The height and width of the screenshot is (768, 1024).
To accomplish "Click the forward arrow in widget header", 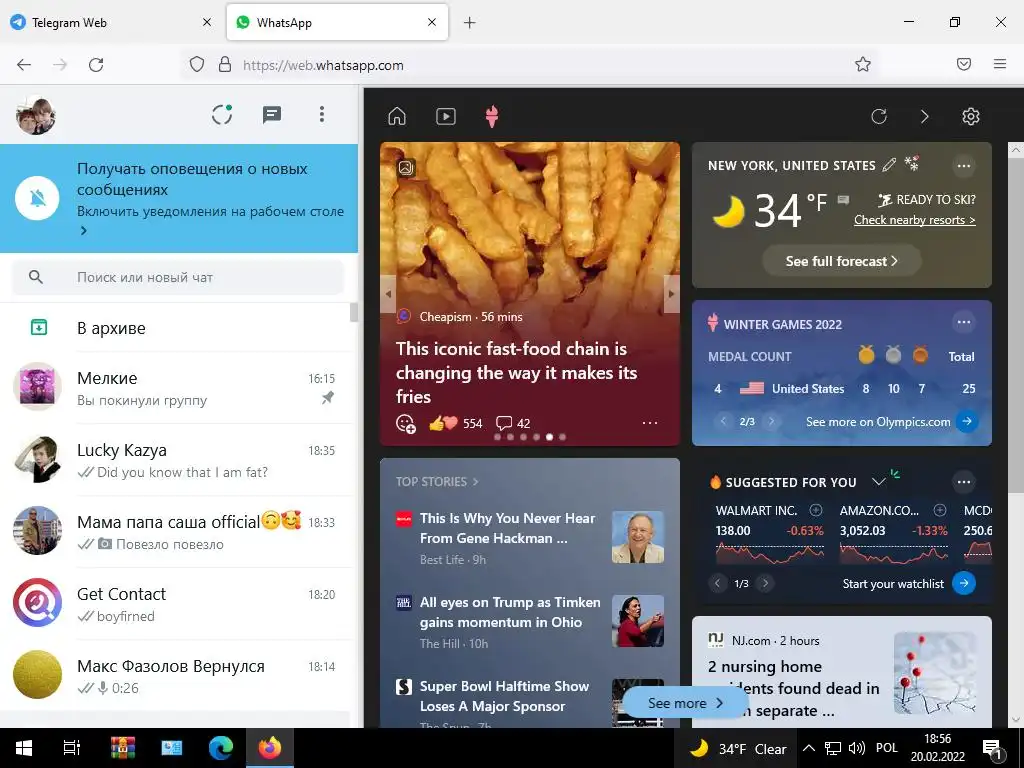I will click(x=924, y=116).
